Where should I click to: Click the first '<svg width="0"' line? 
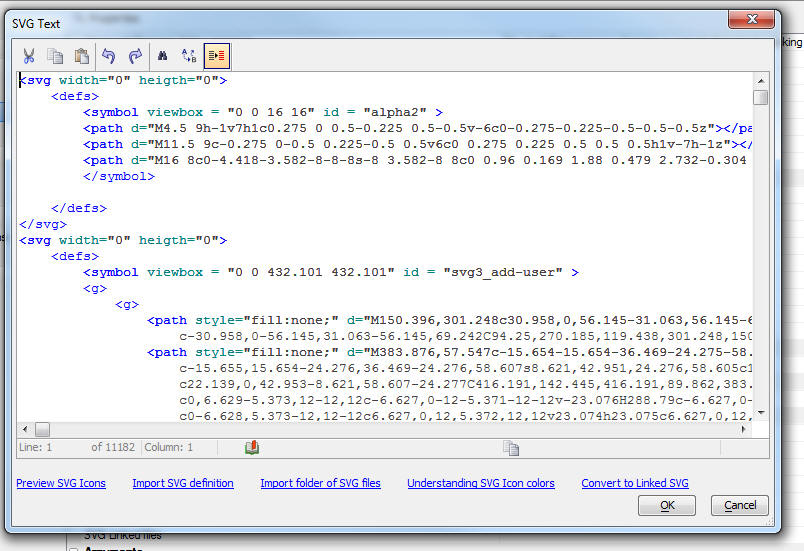coord(123,80)
